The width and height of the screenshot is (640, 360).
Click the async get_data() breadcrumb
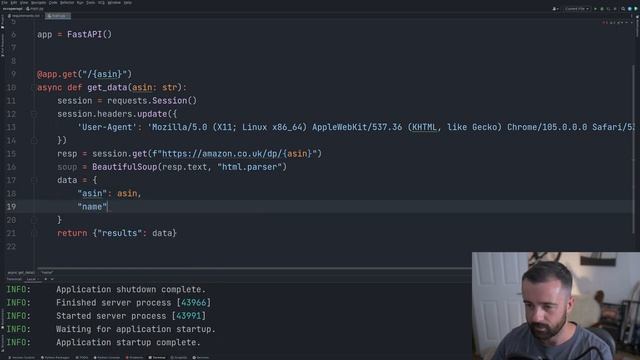(x=21, y=273)
